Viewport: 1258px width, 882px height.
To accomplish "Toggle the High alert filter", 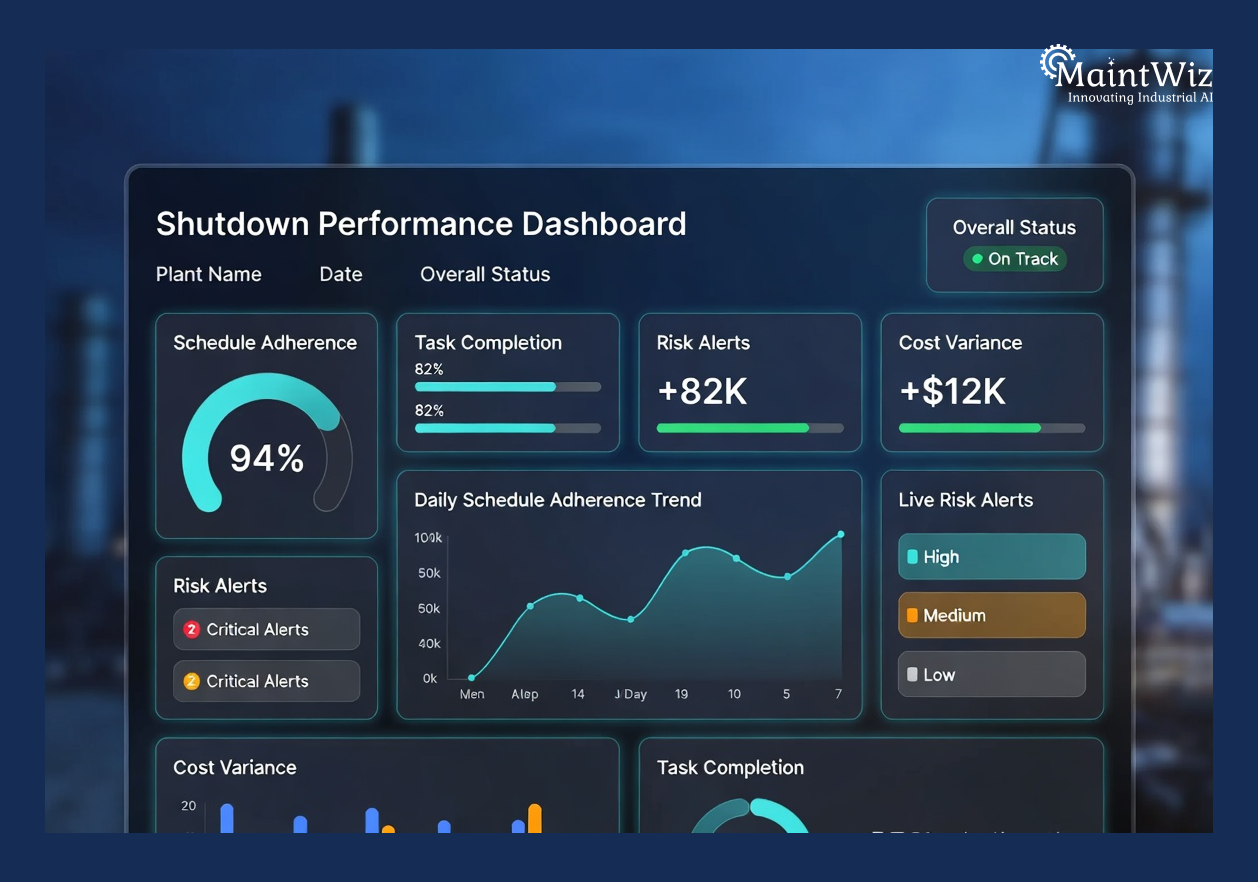I will 991,556.
